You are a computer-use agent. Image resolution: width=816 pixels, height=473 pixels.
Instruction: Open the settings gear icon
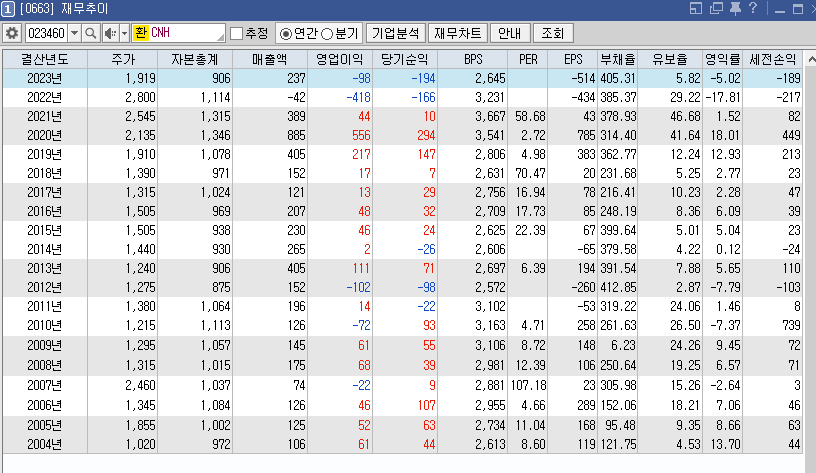coord(11,33)
